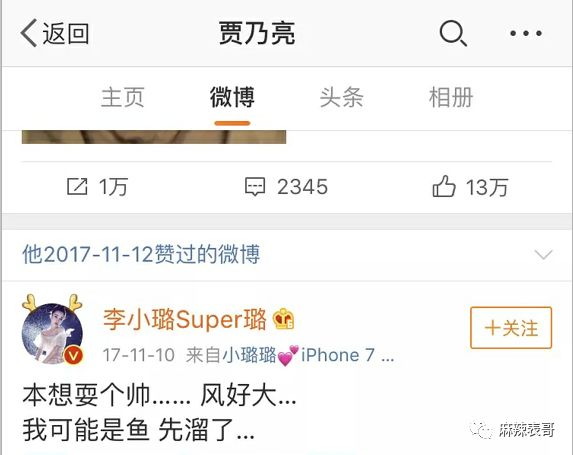
Task: Switch to the 头条 tab
Action: click(x=341, y=98)
